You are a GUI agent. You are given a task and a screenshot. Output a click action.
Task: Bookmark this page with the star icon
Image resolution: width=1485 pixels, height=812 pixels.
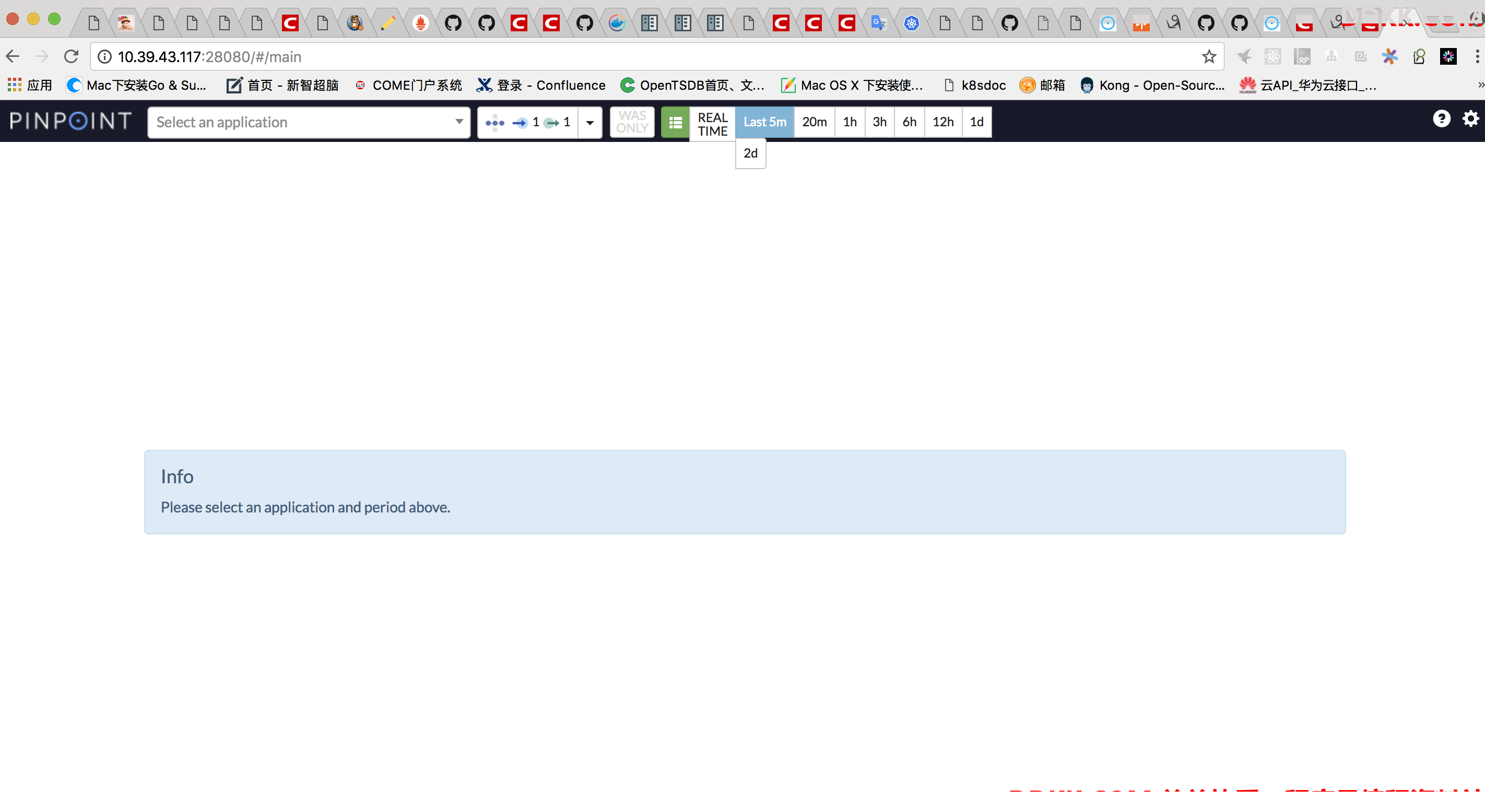click(x=1209, y=56)
